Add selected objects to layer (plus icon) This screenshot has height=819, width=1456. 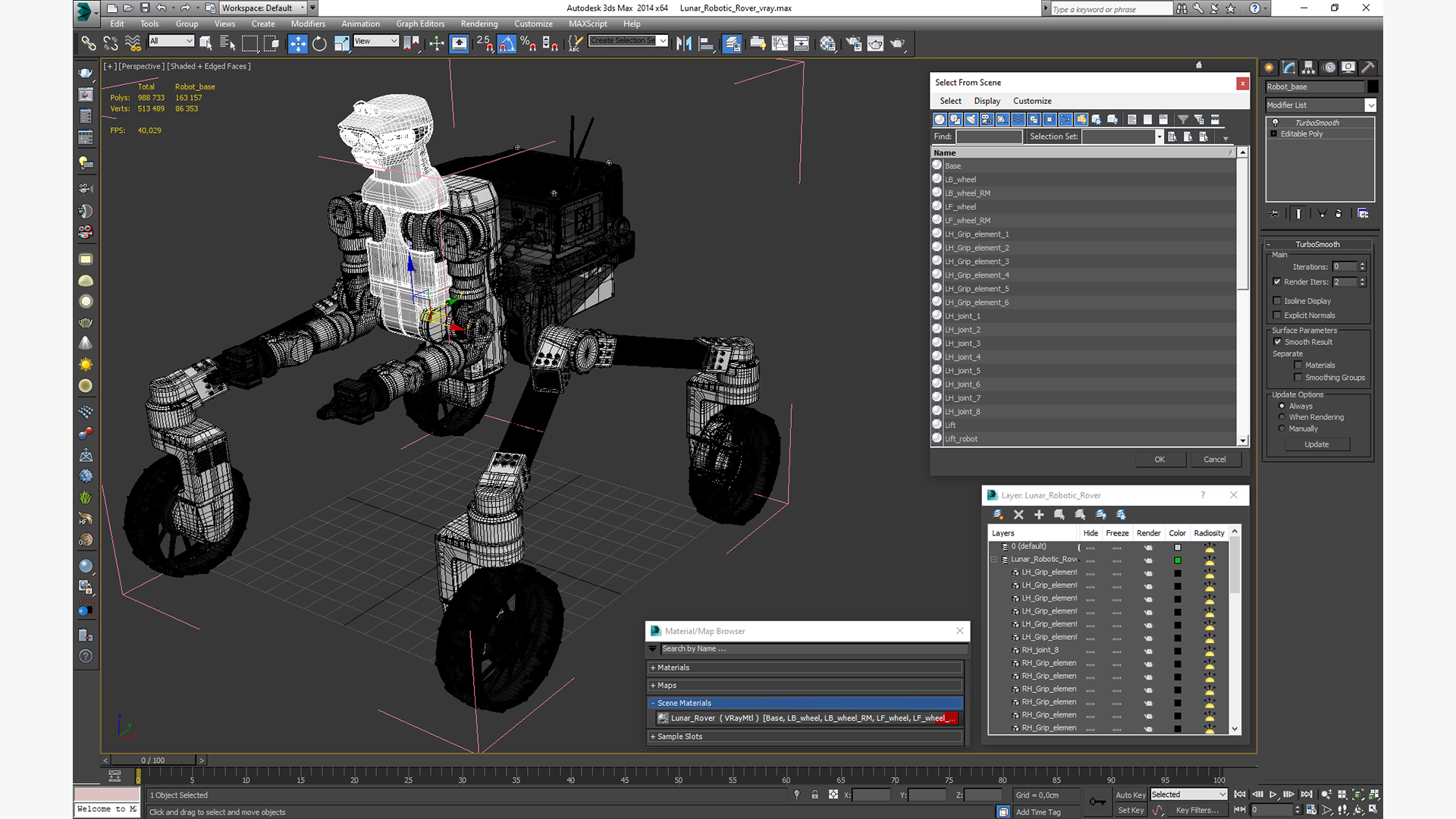click(x=1039, y=515)
